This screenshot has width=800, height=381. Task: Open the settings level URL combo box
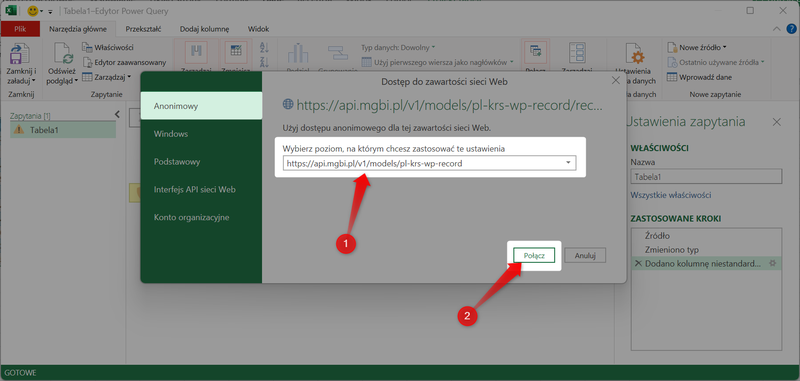(430, 163)
